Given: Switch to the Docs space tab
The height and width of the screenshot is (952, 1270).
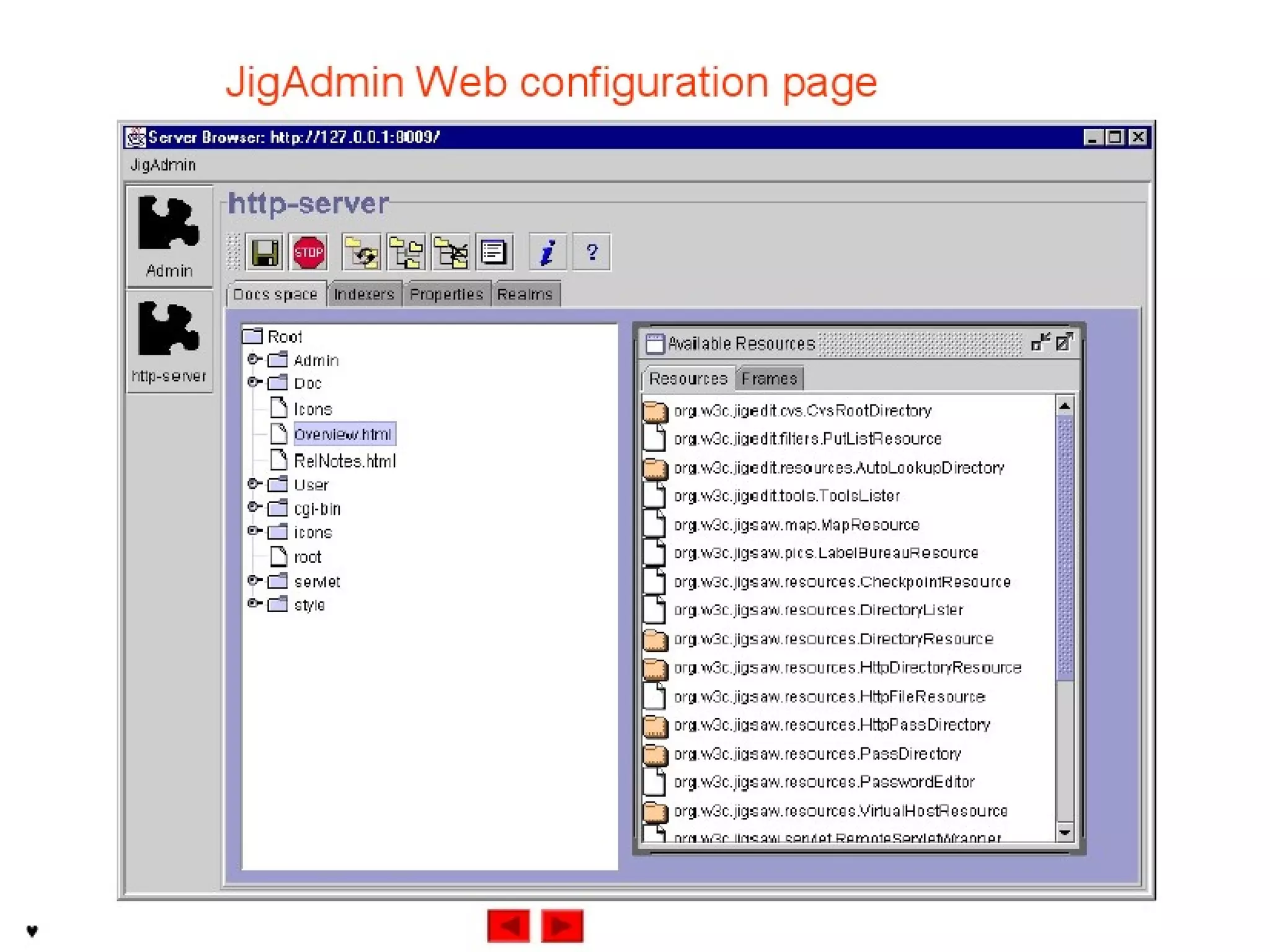Looking at the screenshot, I should click(275, 295).
